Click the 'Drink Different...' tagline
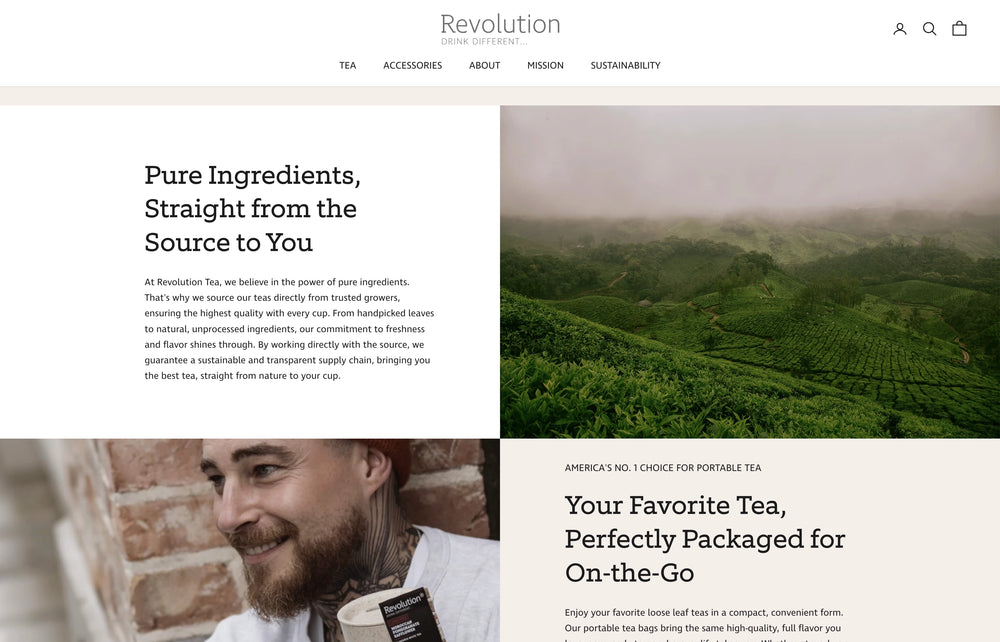Image resolution: width=1000 pixels, height=642 pixels. [x=484, y=41]
